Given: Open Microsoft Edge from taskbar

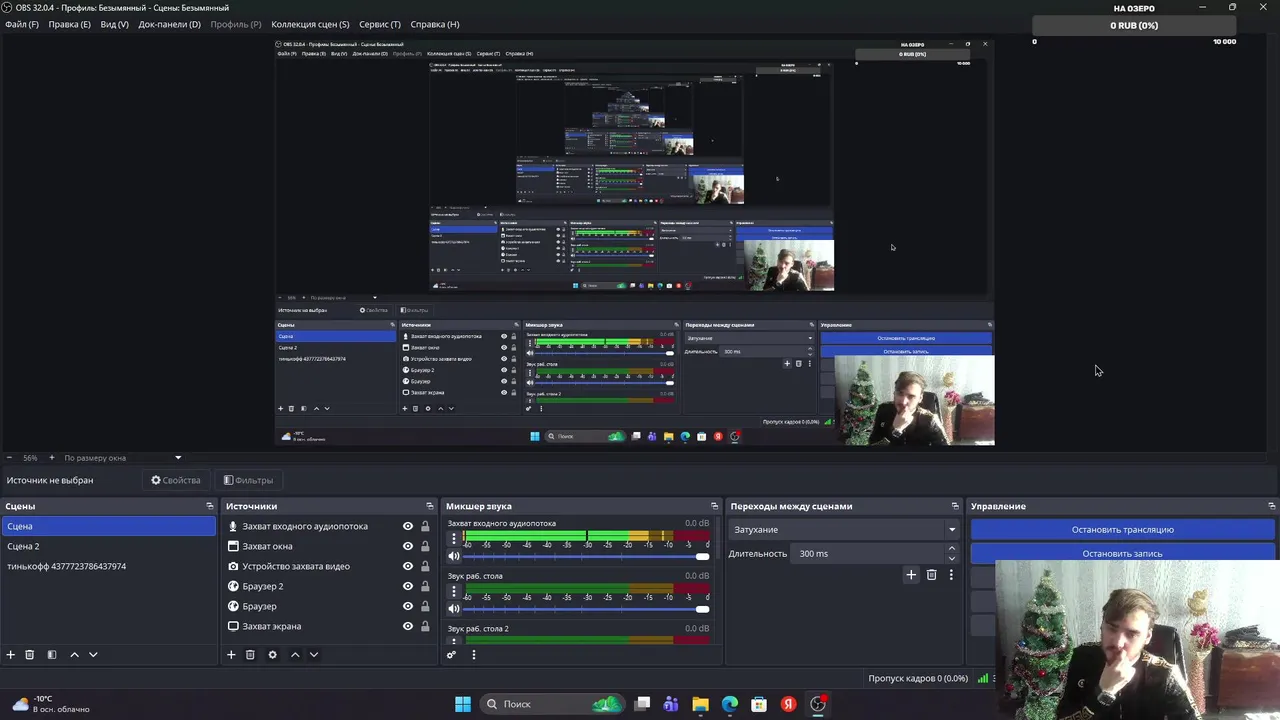Looking at the screenshot, I should click(730, 704).
